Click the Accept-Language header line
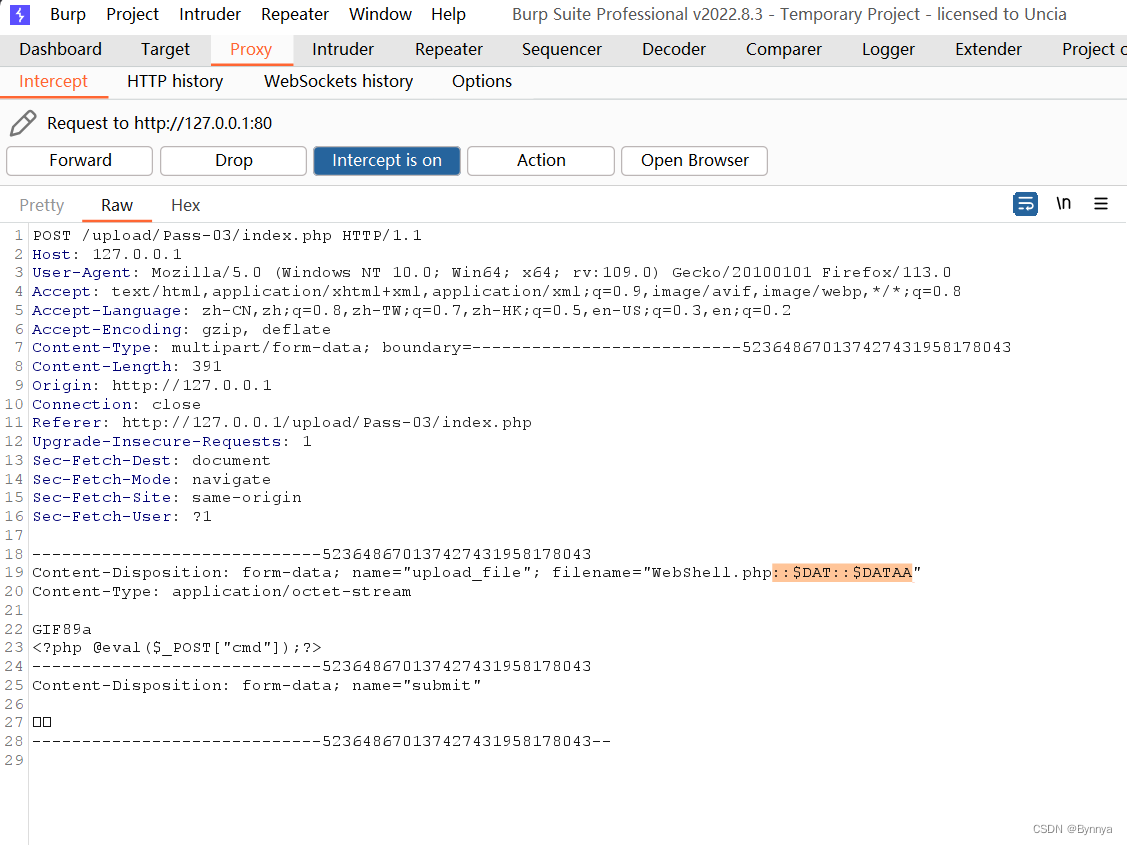Image resolution: width=1127 pixels, height=845 pixels. [x=411, y=310]
